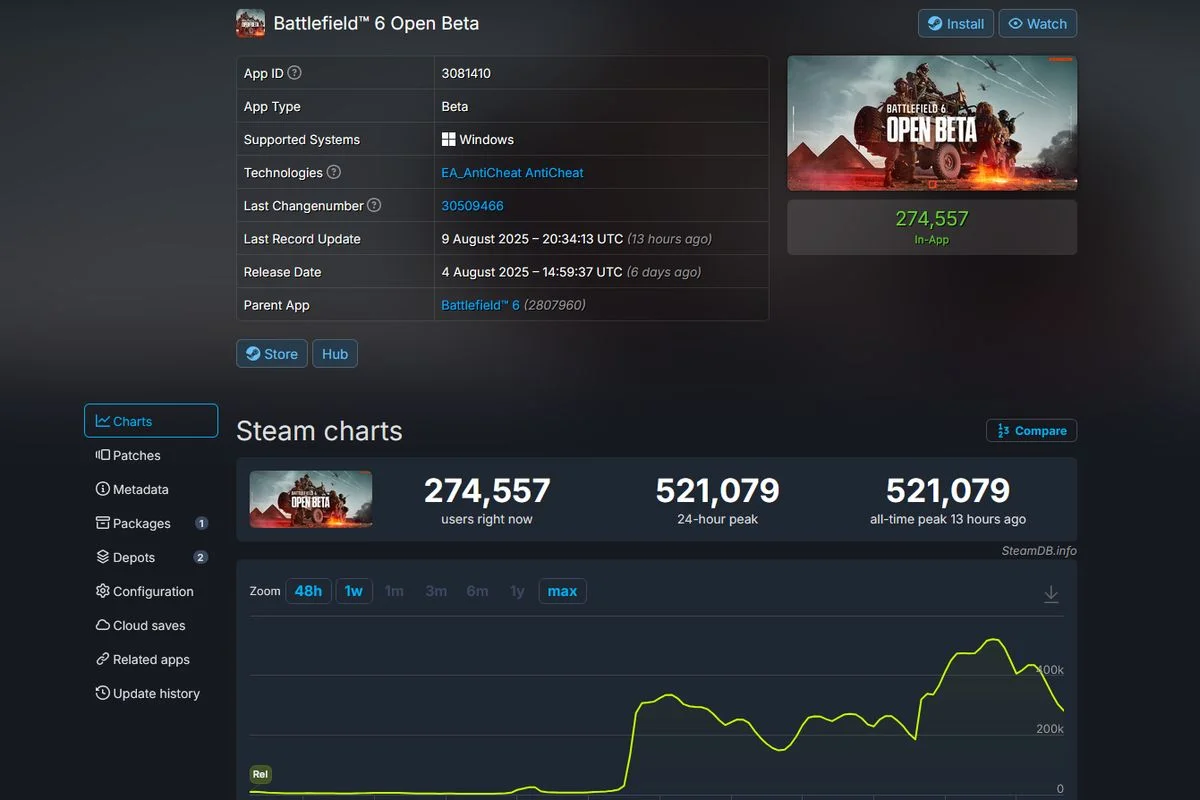Screen dimensions: 1200x800
Task: Set chart zoom to max
Action: 562,591
